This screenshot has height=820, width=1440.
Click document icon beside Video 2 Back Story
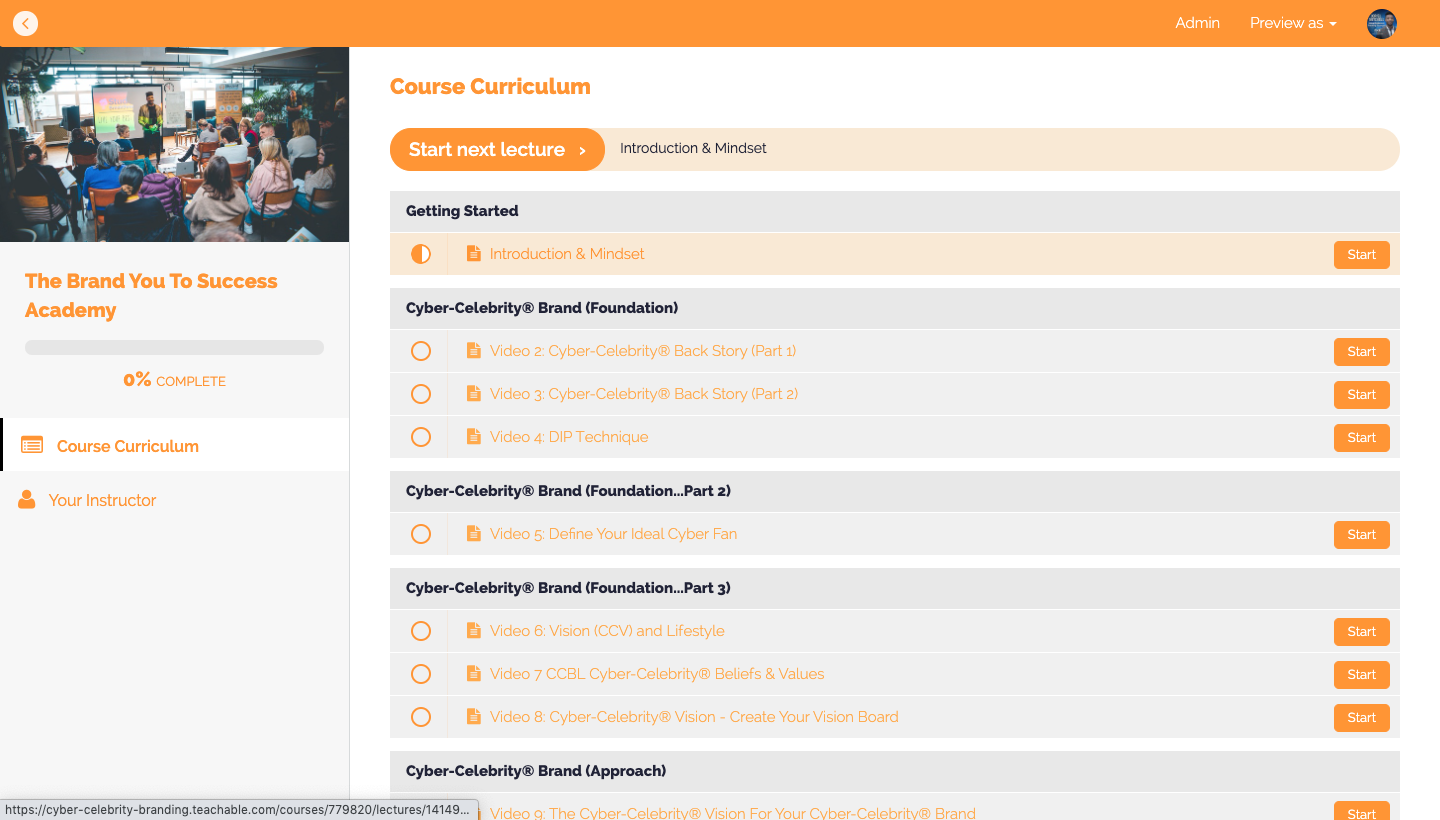(474, 351)
